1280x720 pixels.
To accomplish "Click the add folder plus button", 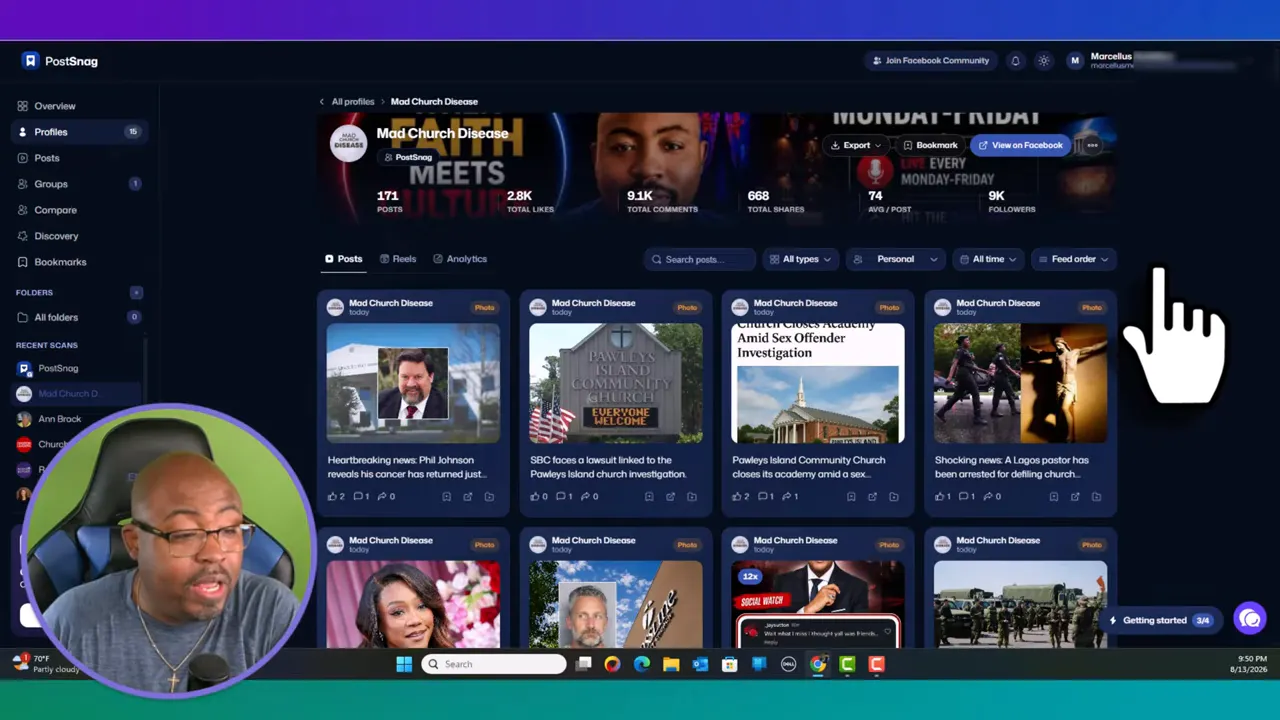I will tap(136, 292).
